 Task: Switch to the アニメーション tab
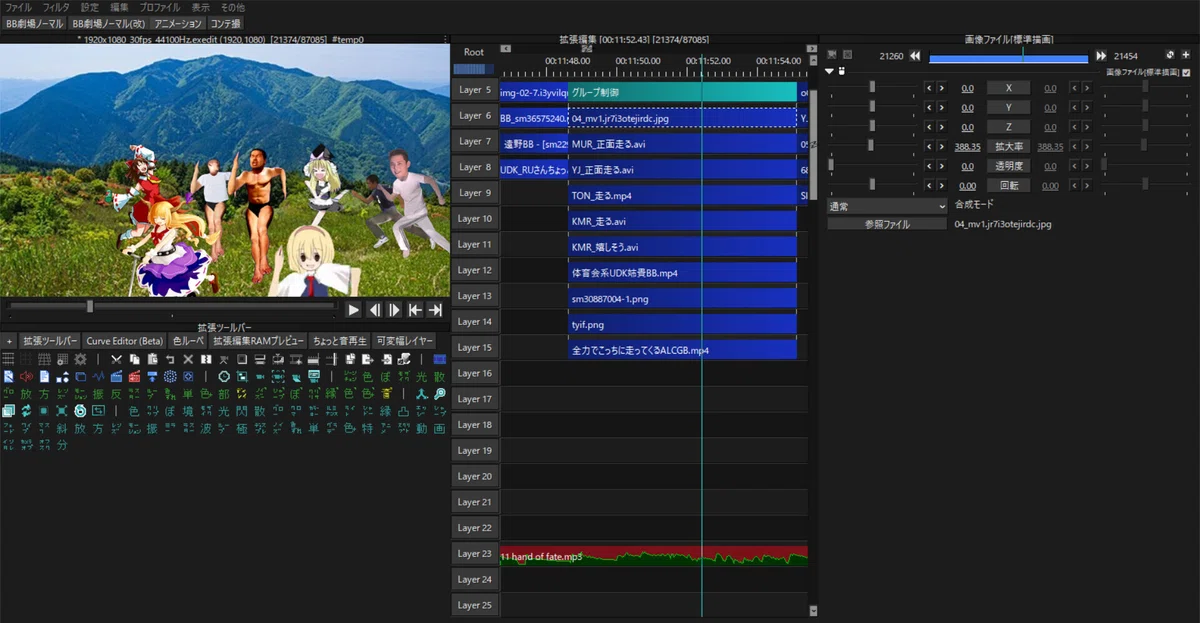click(178, 23)
